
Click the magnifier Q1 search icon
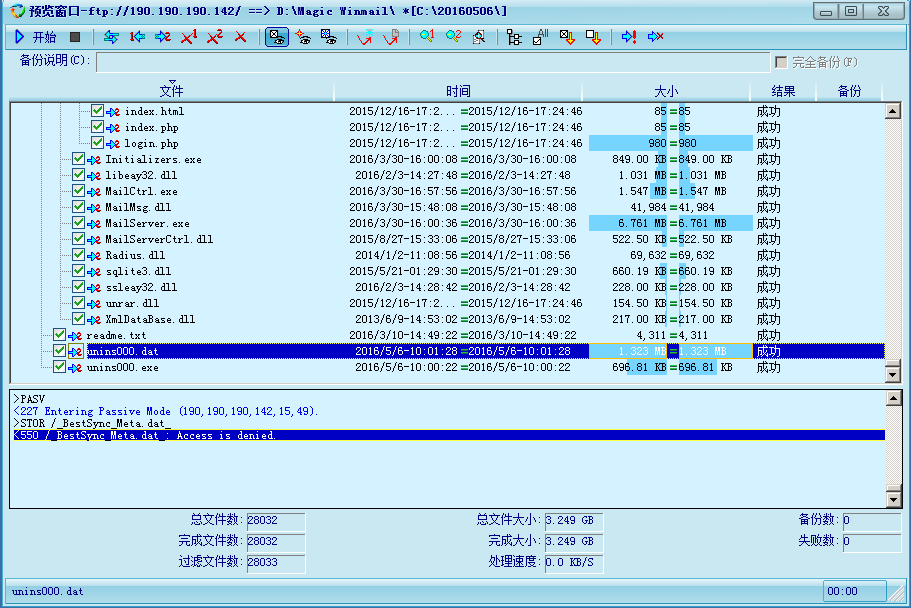pyautogui.click(x=427, y=37)
